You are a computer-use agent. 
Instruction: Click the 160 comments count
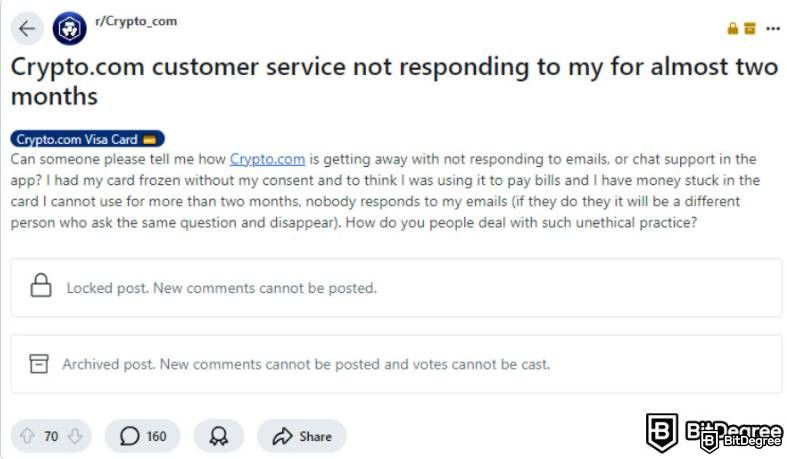156,436
